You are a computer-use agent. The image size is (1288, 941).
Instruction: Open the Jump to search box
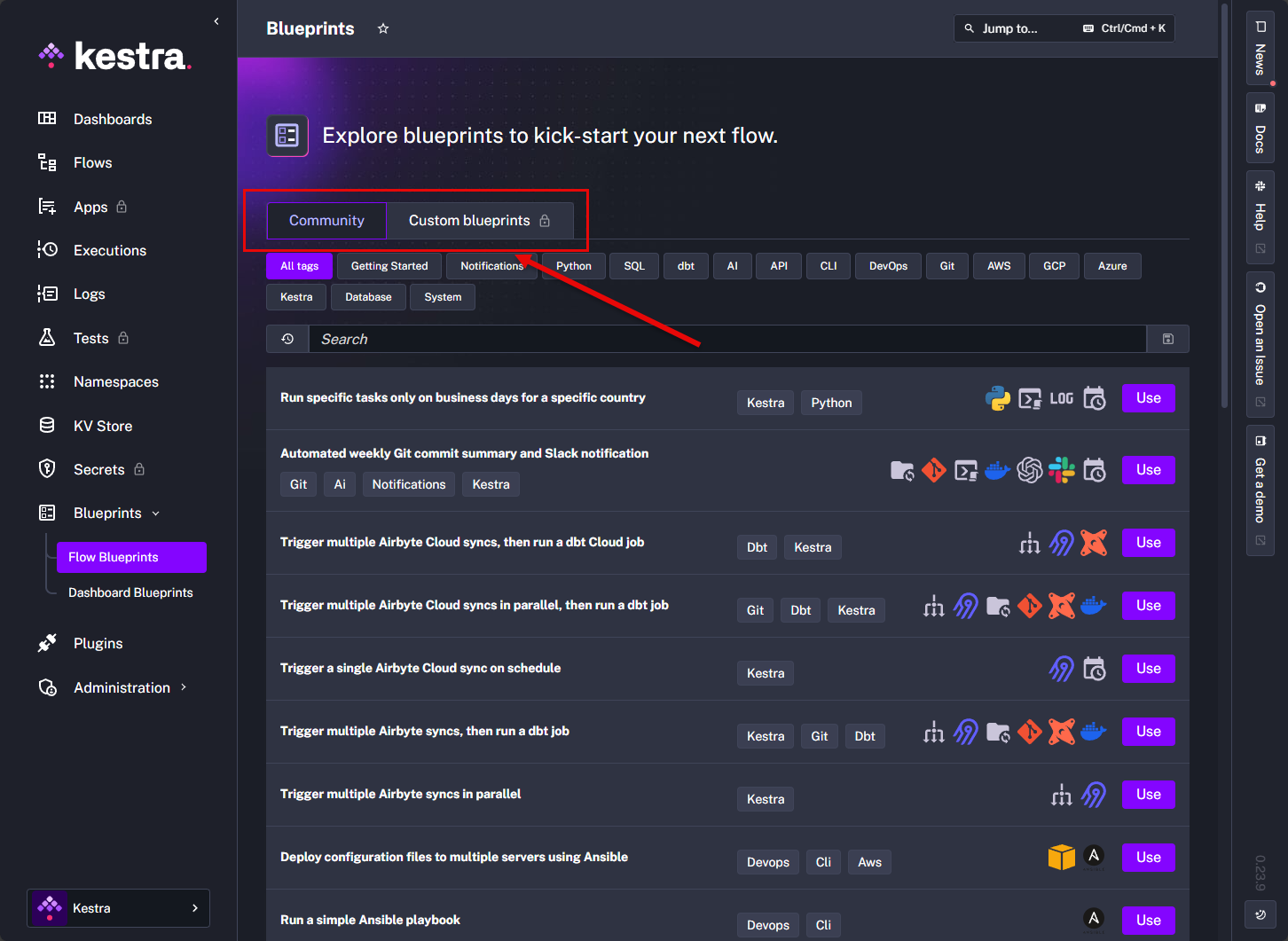click(1064, 28)
